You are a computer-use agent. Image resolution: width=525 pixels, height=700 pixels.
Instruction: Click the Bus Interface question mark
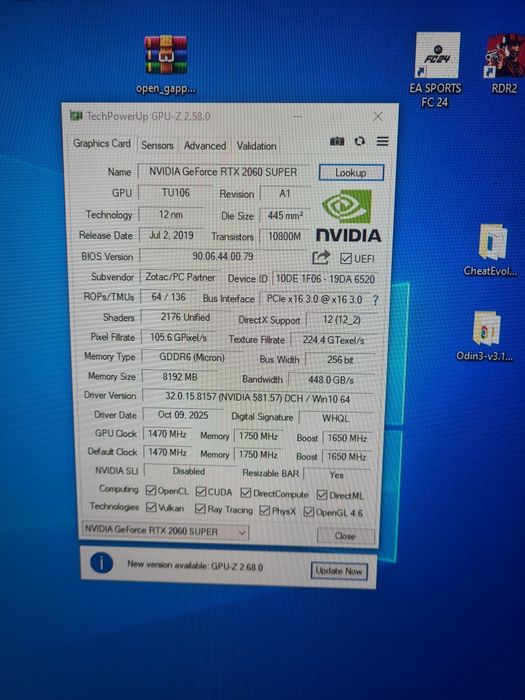click(x=375, y=300)
